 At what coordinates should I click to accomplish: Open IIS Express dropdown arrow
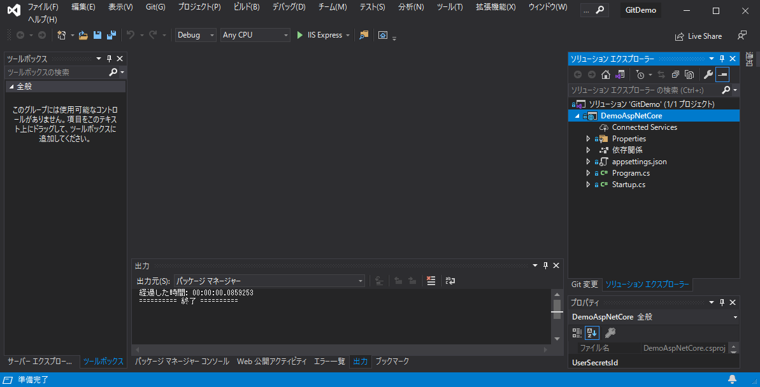[348, 35]
